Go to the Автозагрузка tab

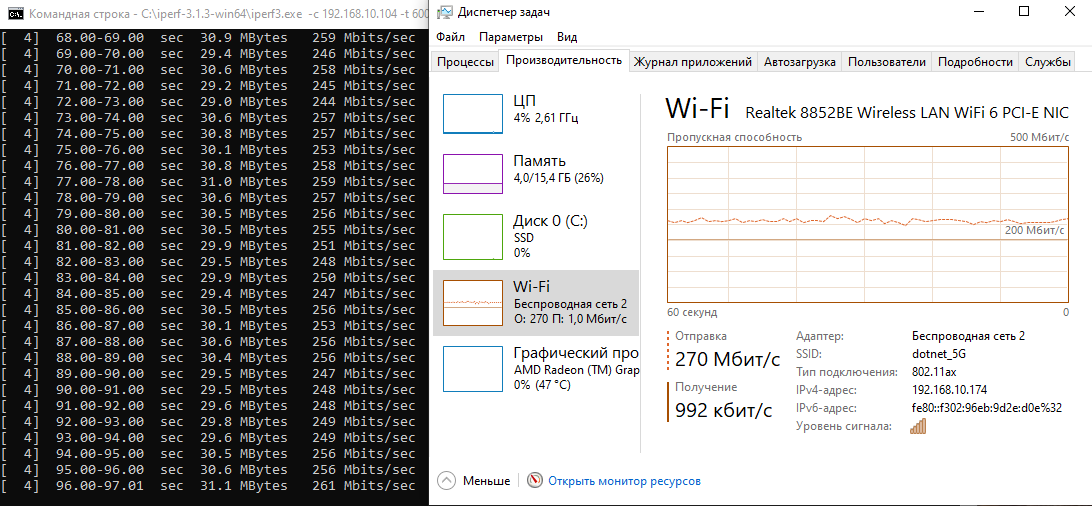(800, 62)
